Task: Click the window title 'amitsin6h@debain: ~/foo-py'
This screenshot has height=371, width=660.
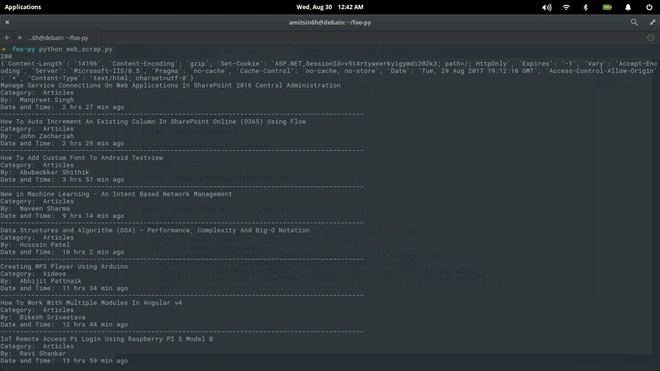Action: [x=330, y=22]
